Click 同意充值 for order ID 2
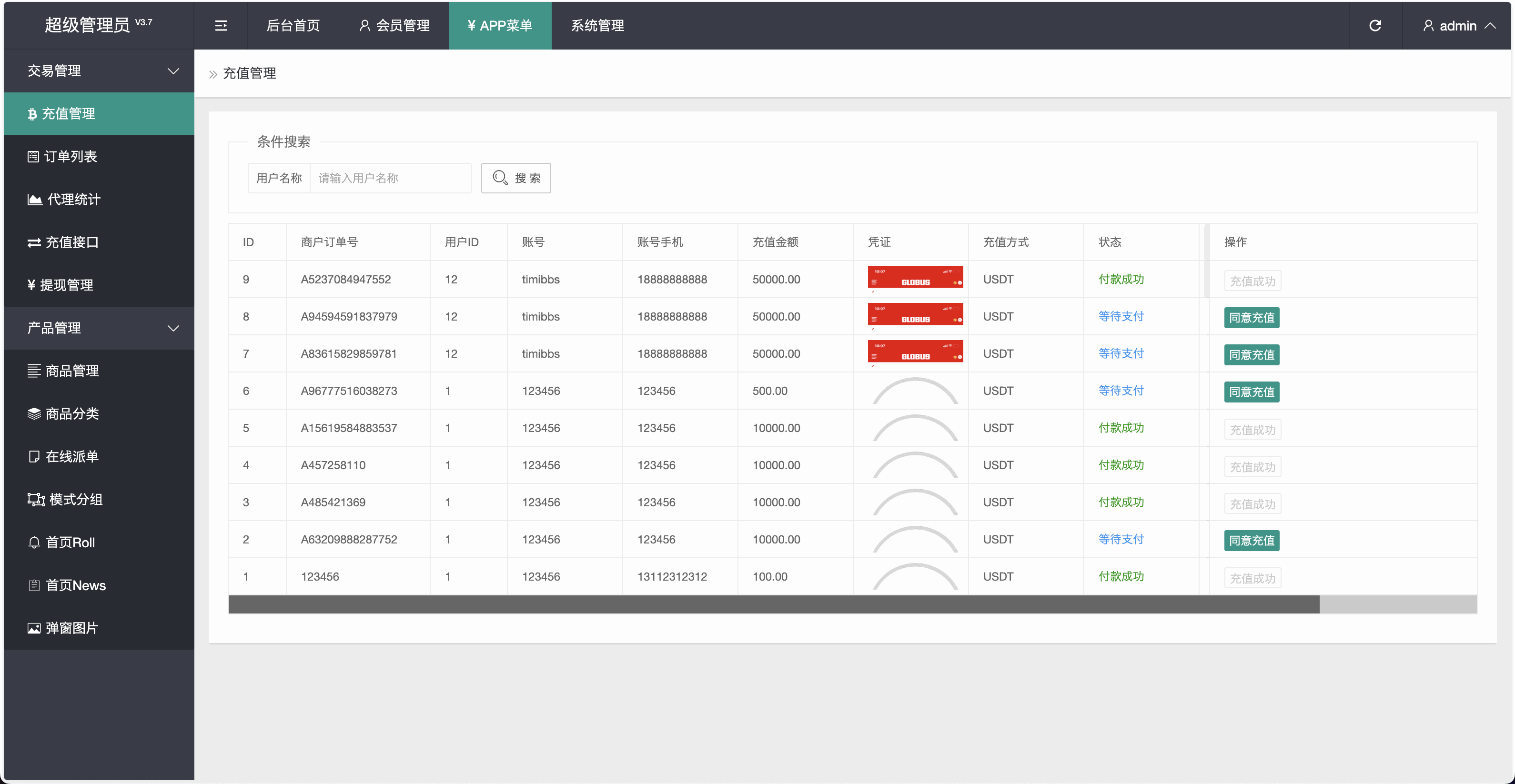This screenshot has width=1515, height=784. [x=1251, y=541]
